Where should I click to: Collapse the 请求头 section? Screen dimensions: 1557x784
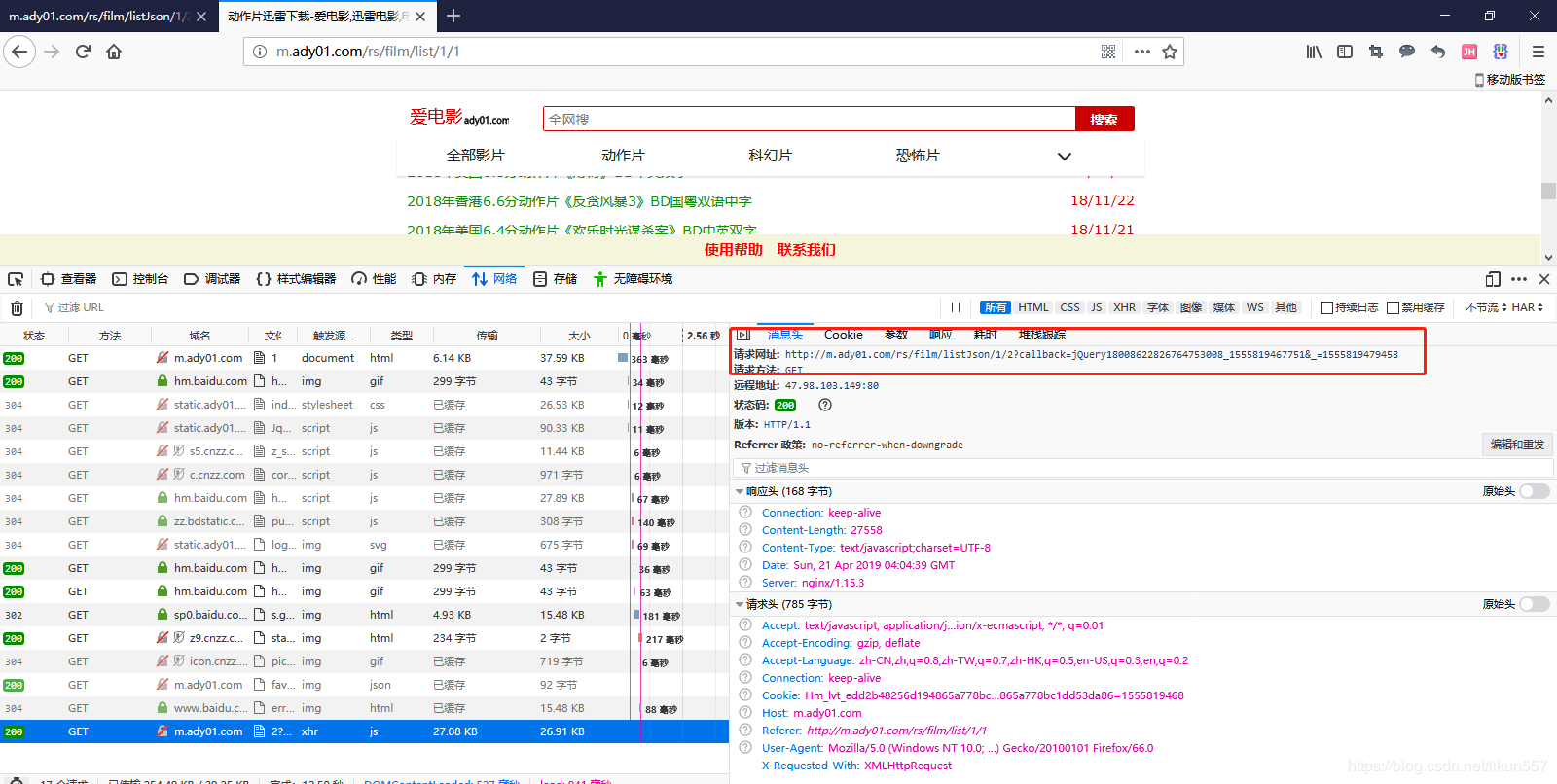740,604
